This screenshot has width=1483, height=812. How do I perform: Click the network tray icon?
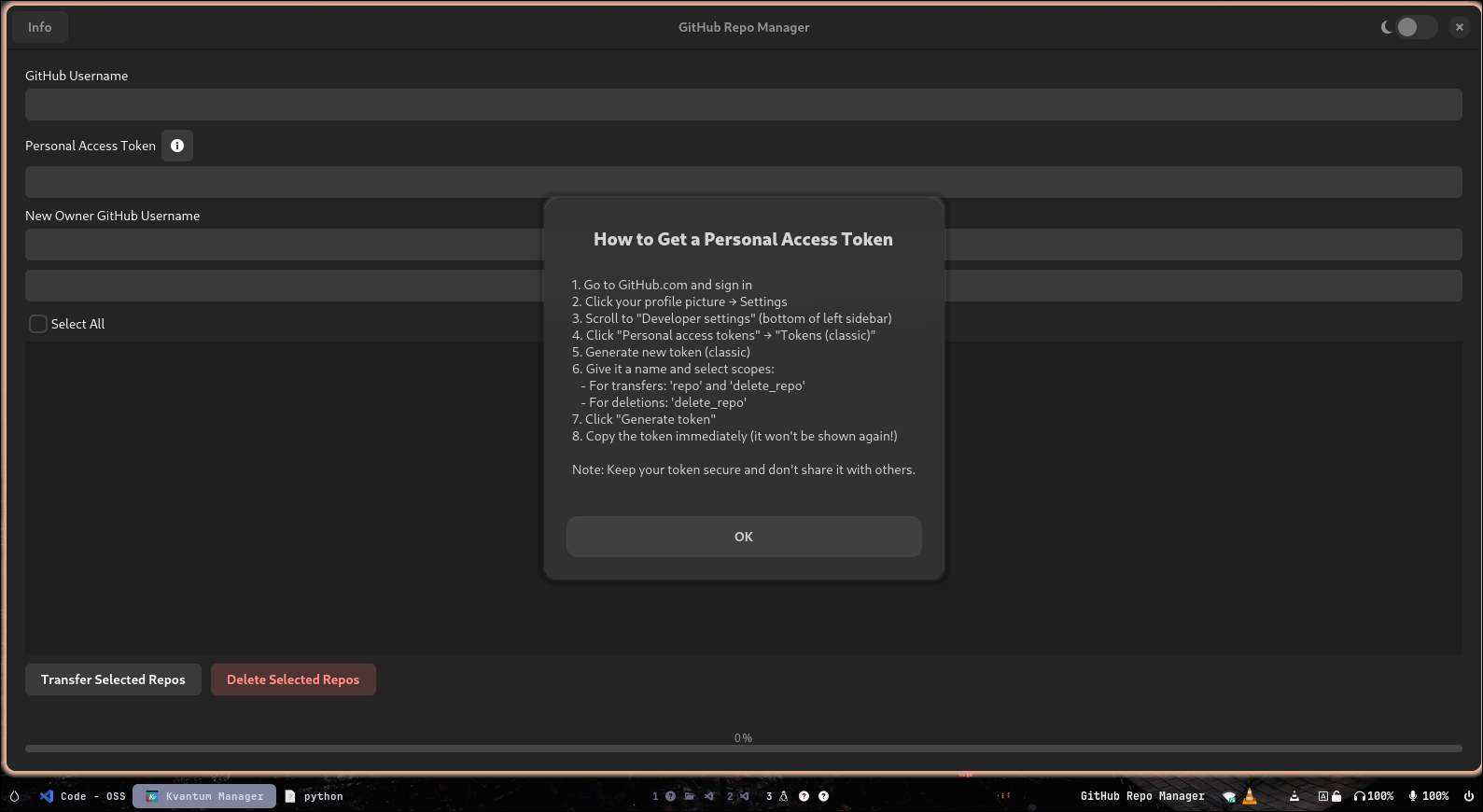click(1229, 796)
